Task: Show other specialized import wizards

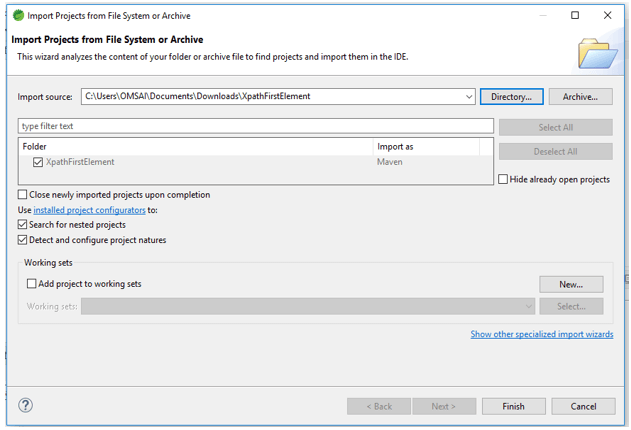Action: 541,334
